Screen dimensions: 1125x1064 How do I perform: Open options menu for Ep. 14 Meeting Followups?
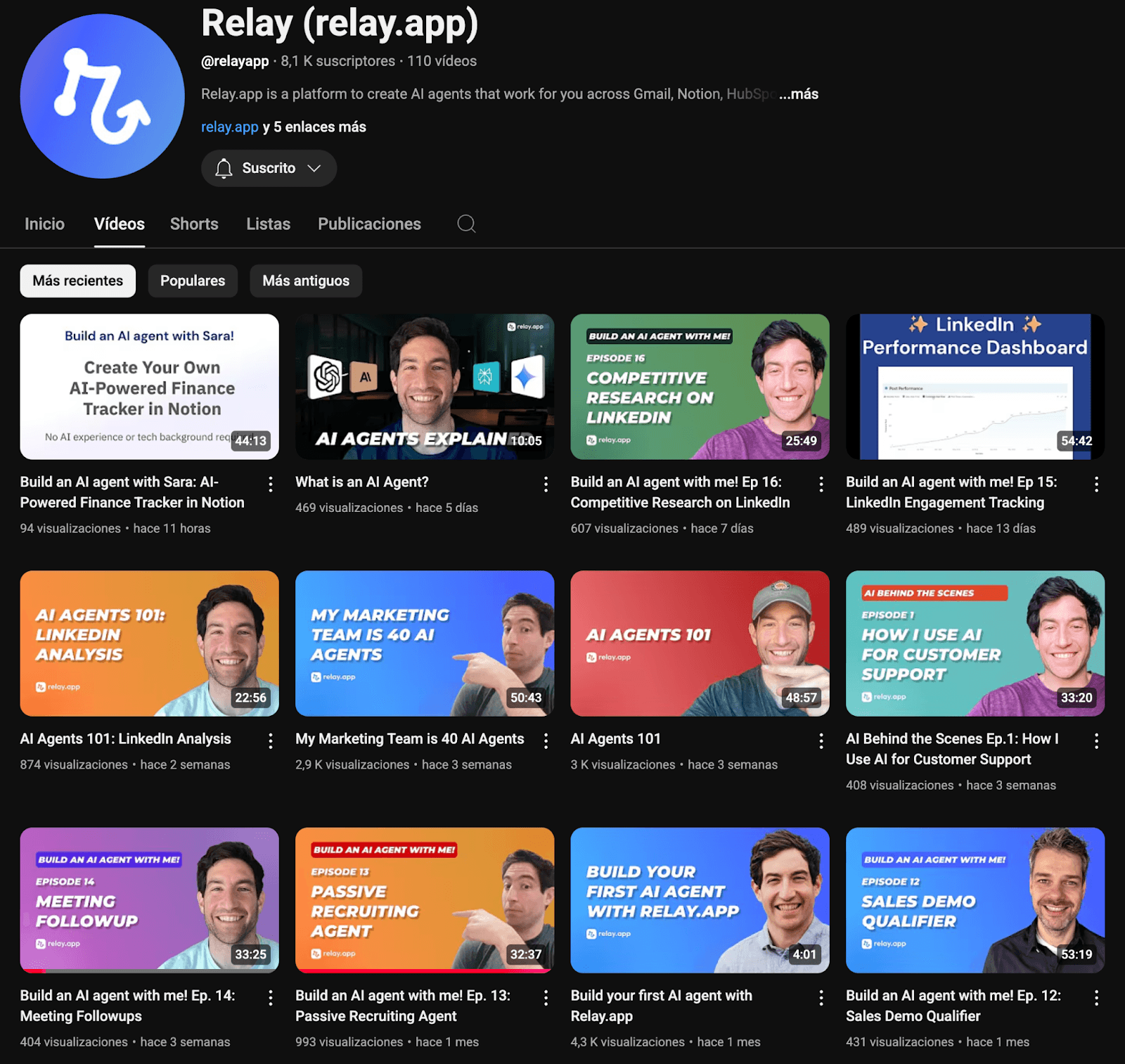pyautogui.click(x=271, y=997)
